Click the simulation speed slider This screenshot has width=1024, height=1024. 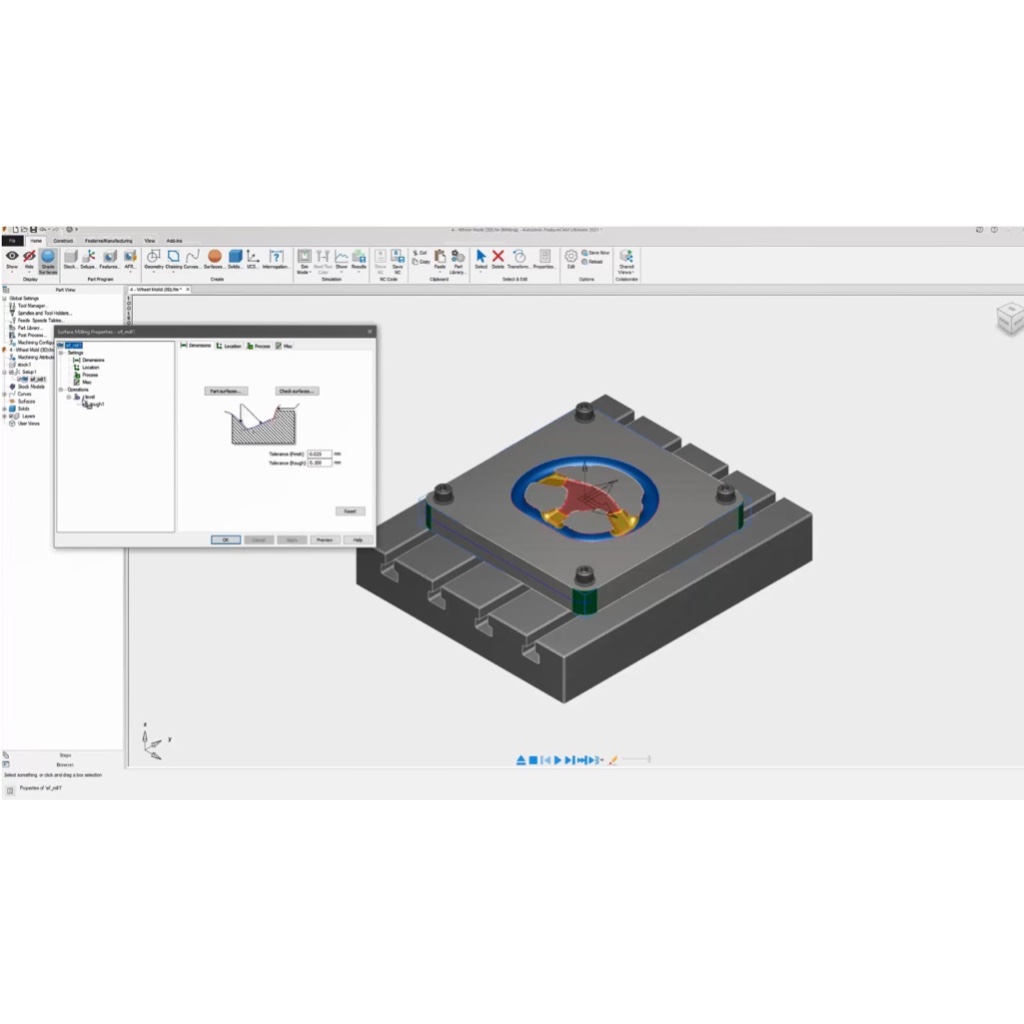635,760
